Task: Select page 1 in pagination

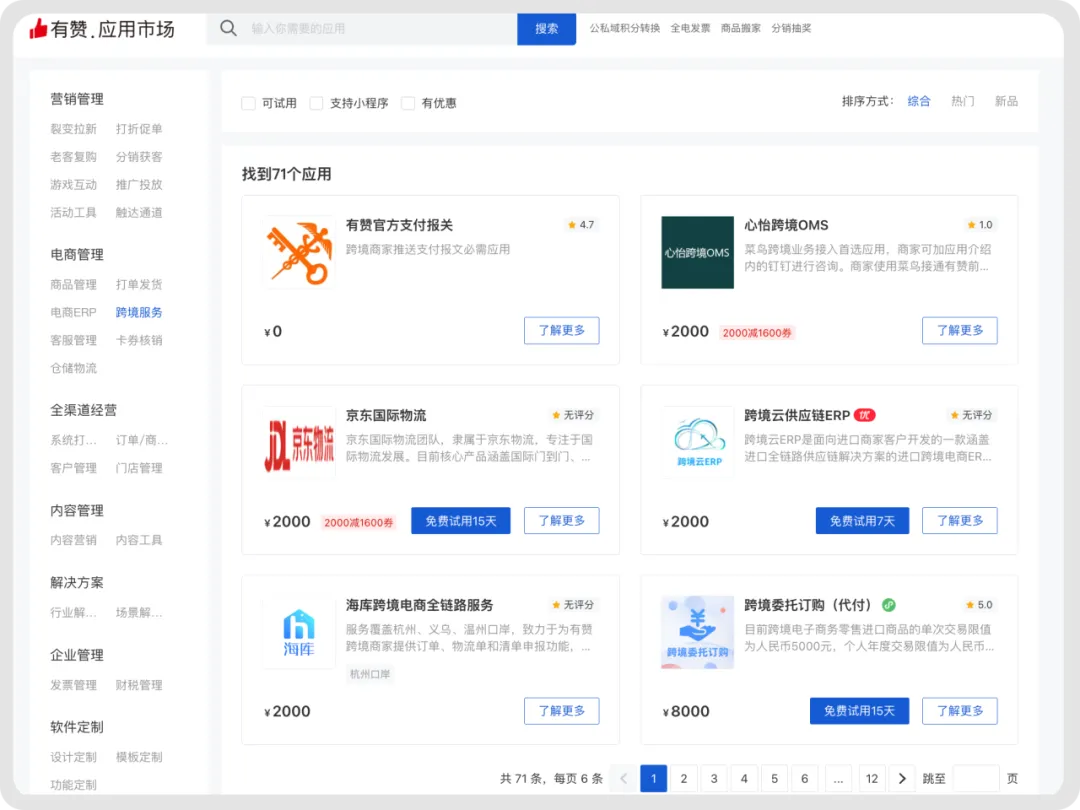Action: point(654,778)
